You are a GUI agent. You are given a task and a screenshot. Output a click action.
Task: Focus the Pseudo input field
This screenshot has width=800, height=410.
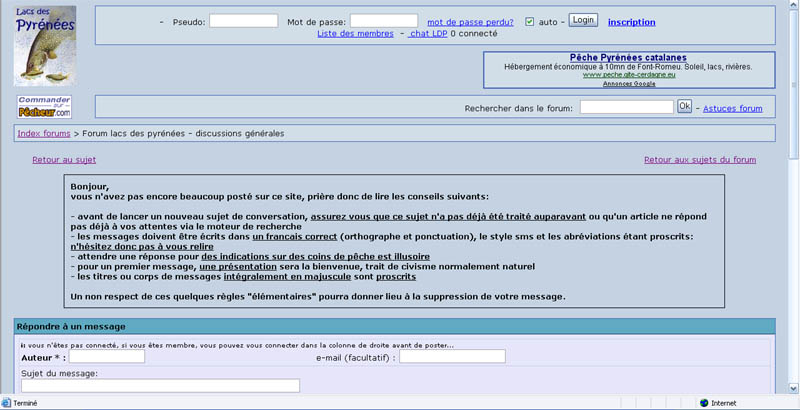[243, 20]
